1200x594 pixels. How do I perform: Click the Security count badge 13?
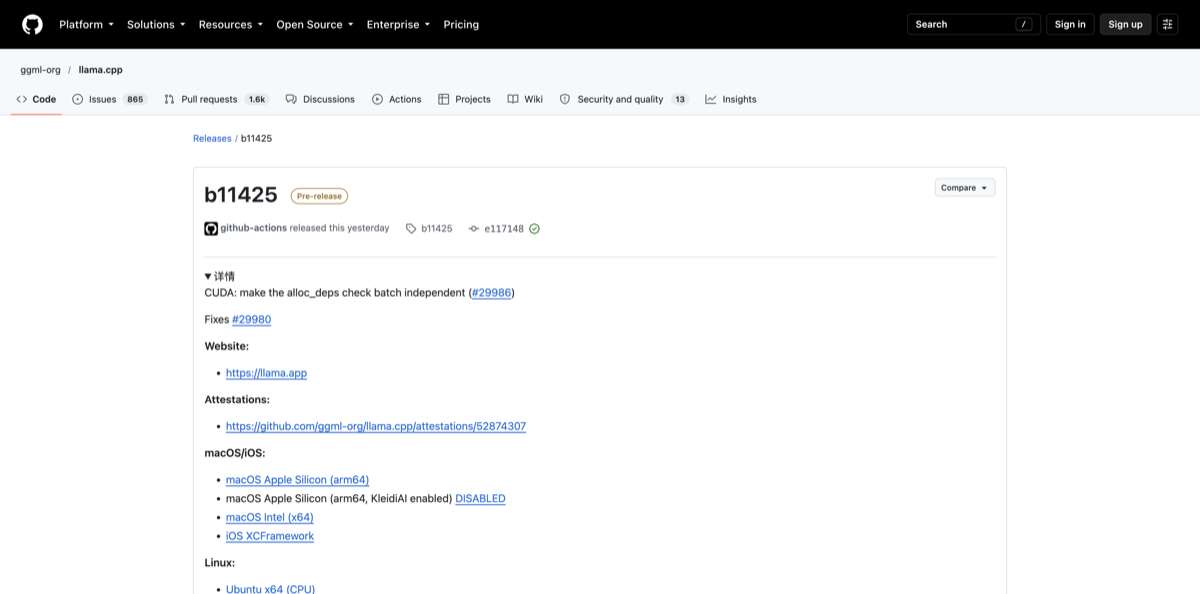680,99
